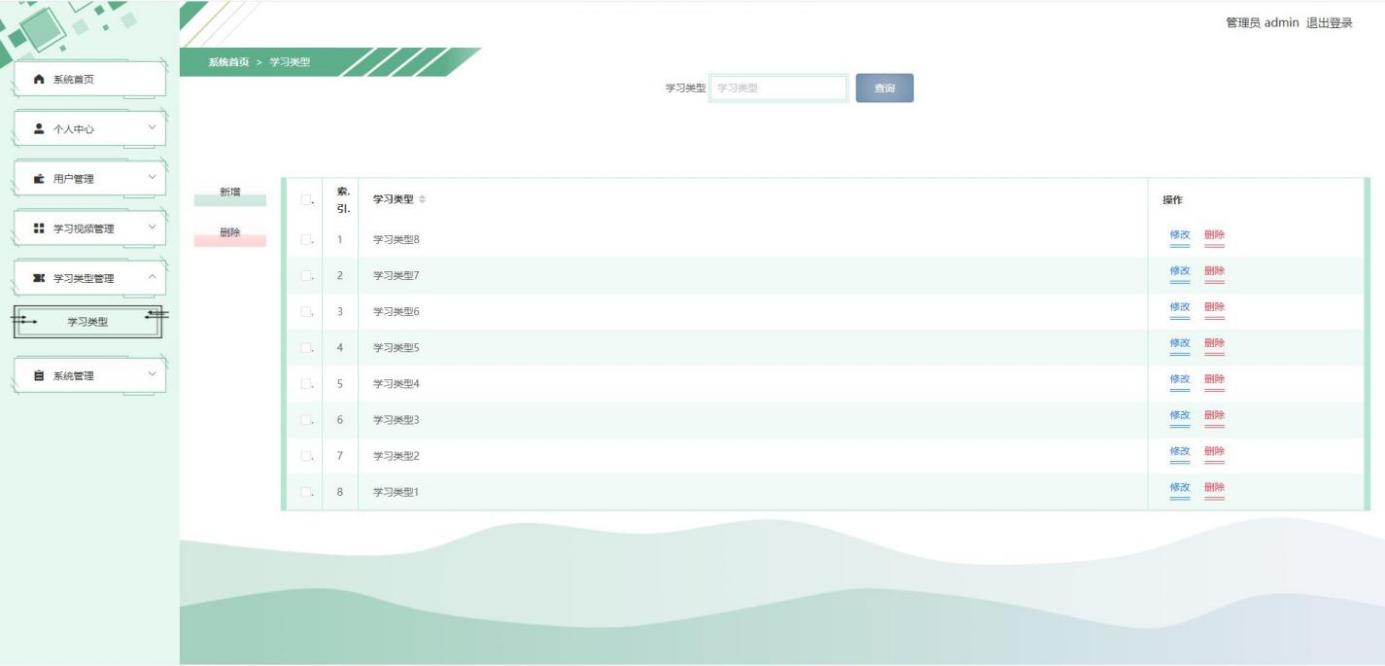This screenshot has height=666, width=1385.
Task: Click 修改 for 学习类型7
Action: (1180, 273)
